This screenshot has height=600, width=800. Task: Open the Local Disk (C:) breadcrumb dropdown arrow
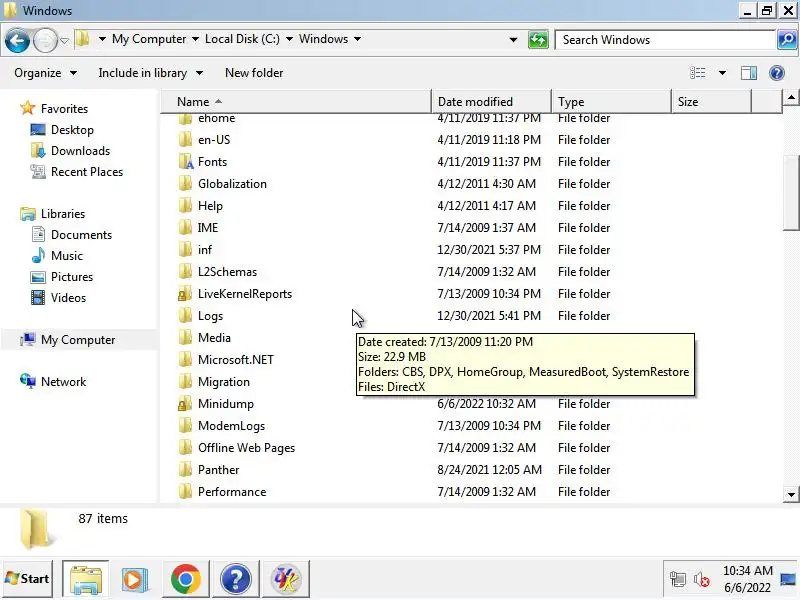click(289, 39)
